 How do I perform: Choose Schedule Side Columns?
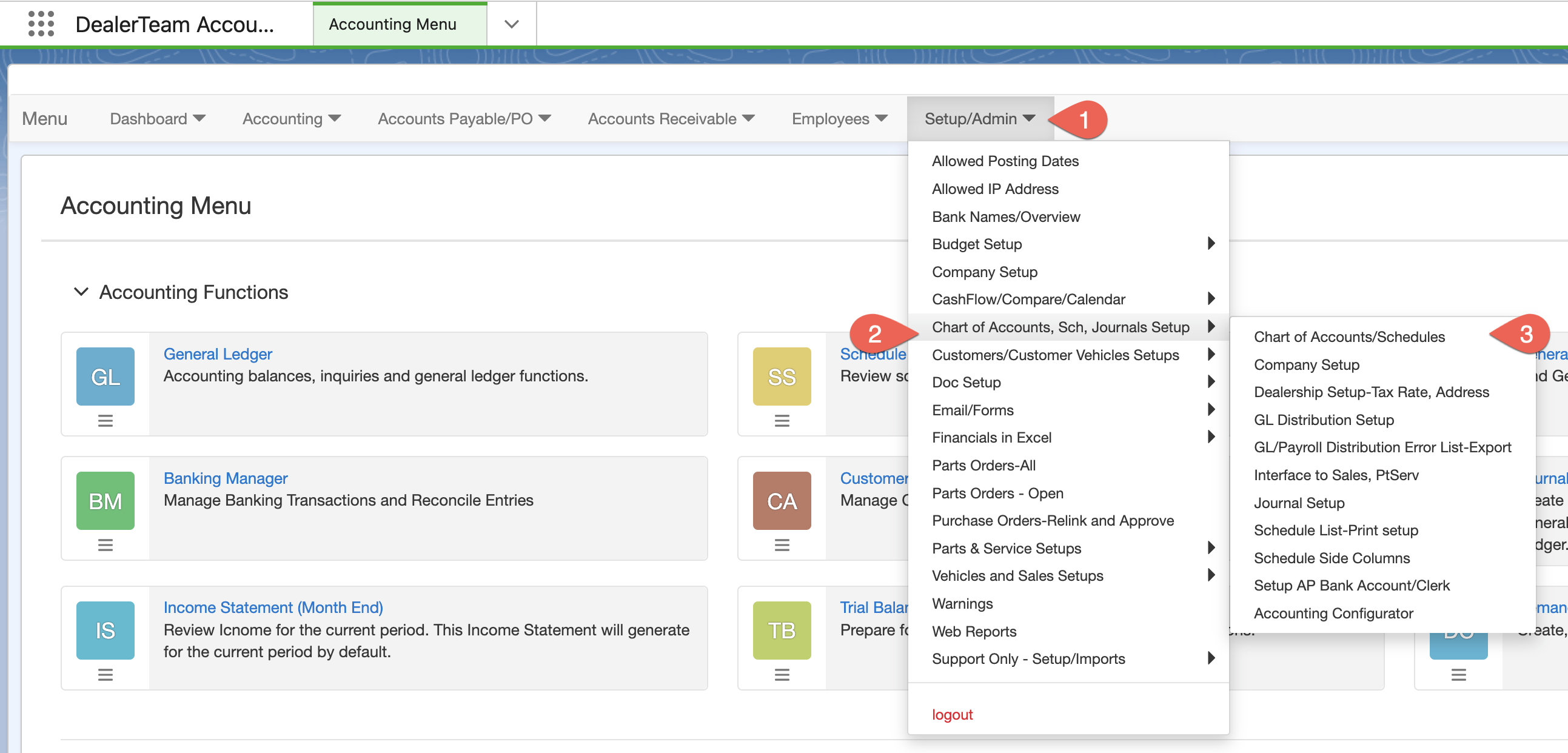point(1331,558)
